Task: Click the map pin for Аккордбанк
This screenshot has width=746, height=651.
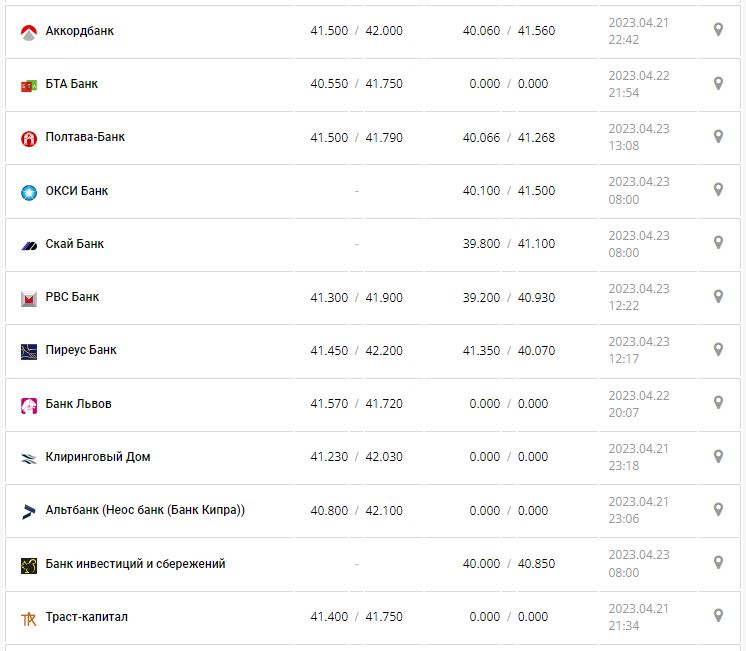Action: click(x=718, y=30)
